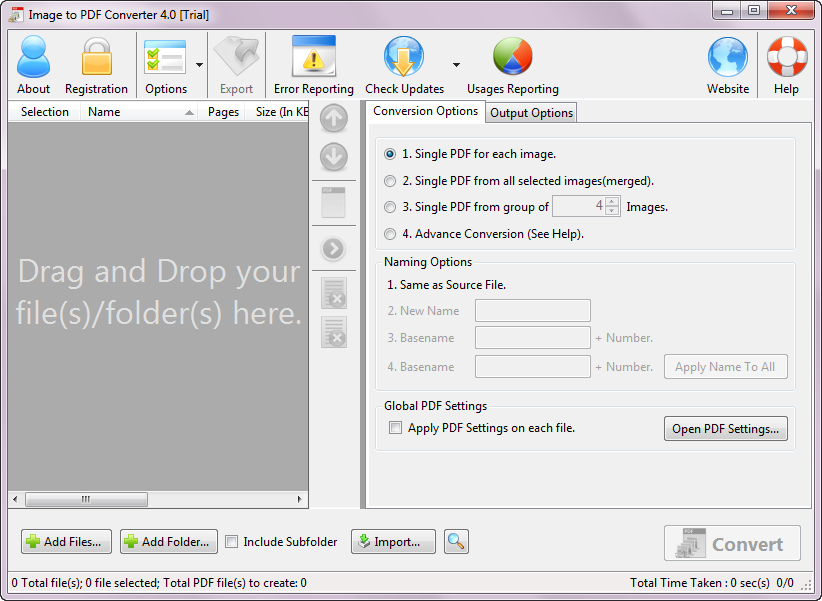Click the app icon in title bar
822x601 pixels.
tap(16, 14)
